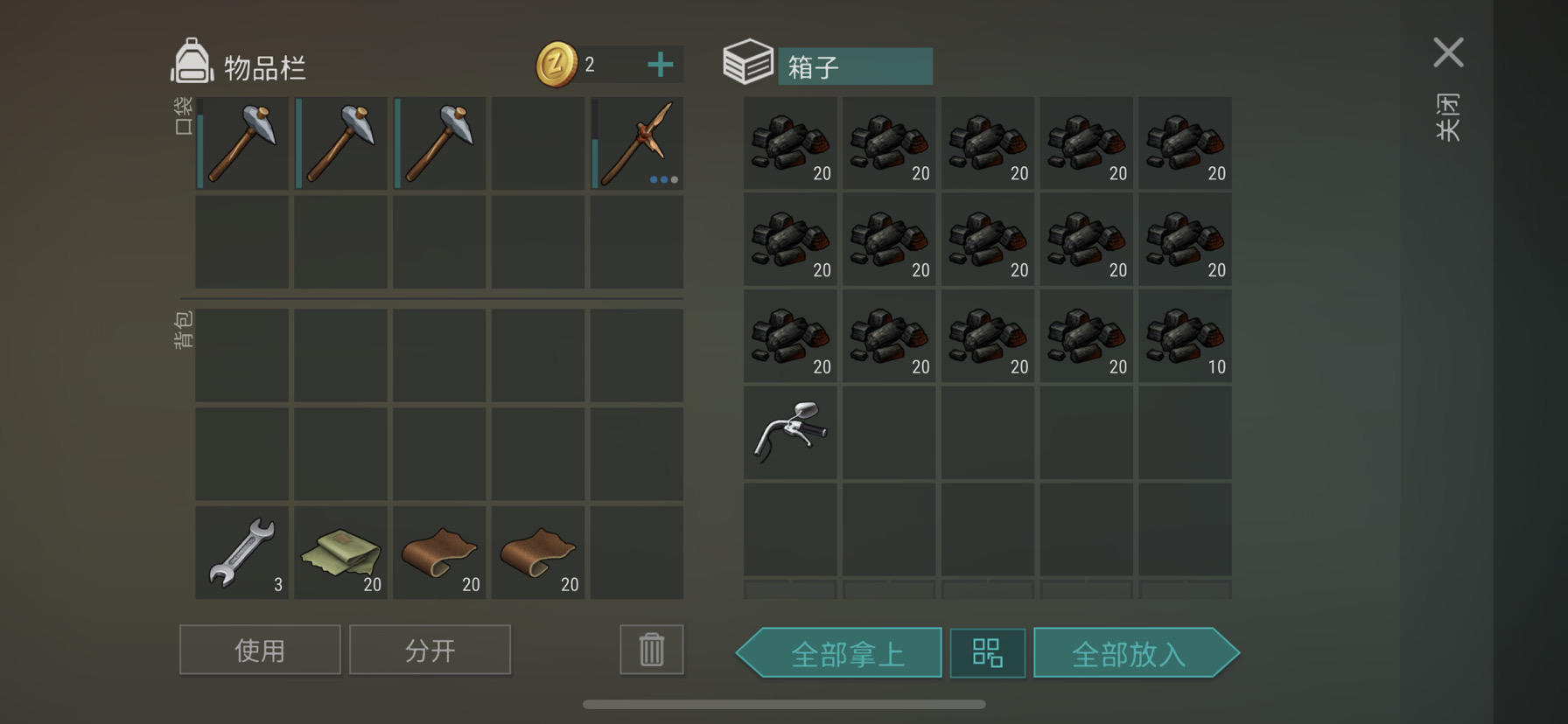Select the empty slot beside the handlebar
This screenshot has height=724, width=1568.
pyautogui.click(x=889, y=432)
